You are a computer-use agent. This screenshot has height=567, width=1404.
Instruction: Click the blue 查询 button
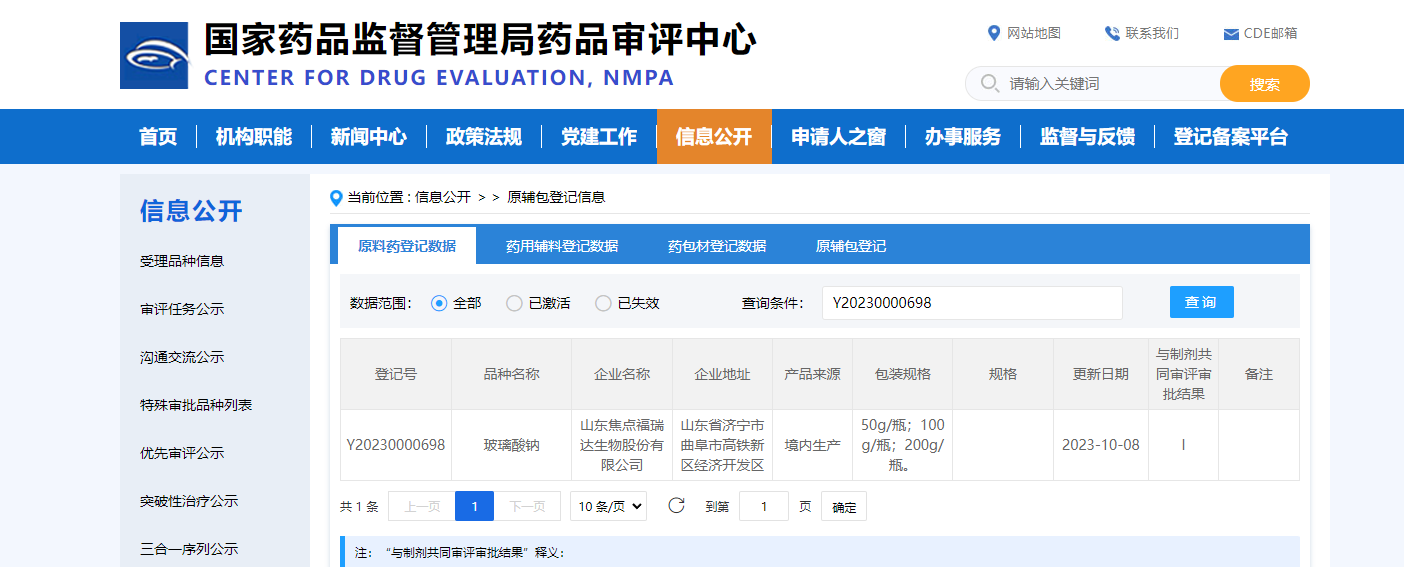[x=1202, y=302]
